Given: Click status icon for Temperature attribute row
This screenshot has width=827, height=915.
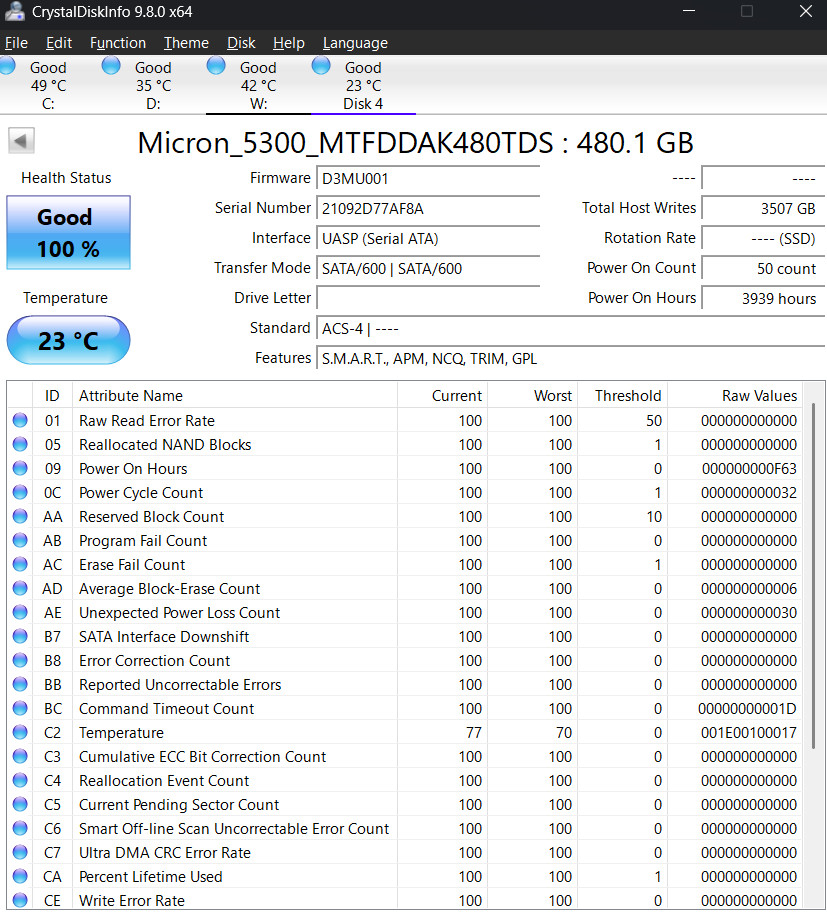Looking at the screenshot, I should (20, 732).
